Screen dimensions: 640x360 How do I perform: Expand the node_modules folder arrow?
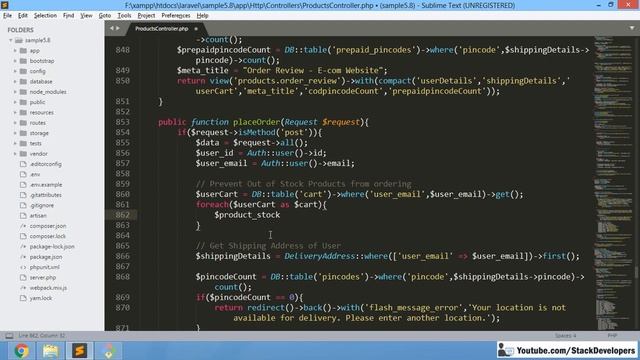coord(16,92)
